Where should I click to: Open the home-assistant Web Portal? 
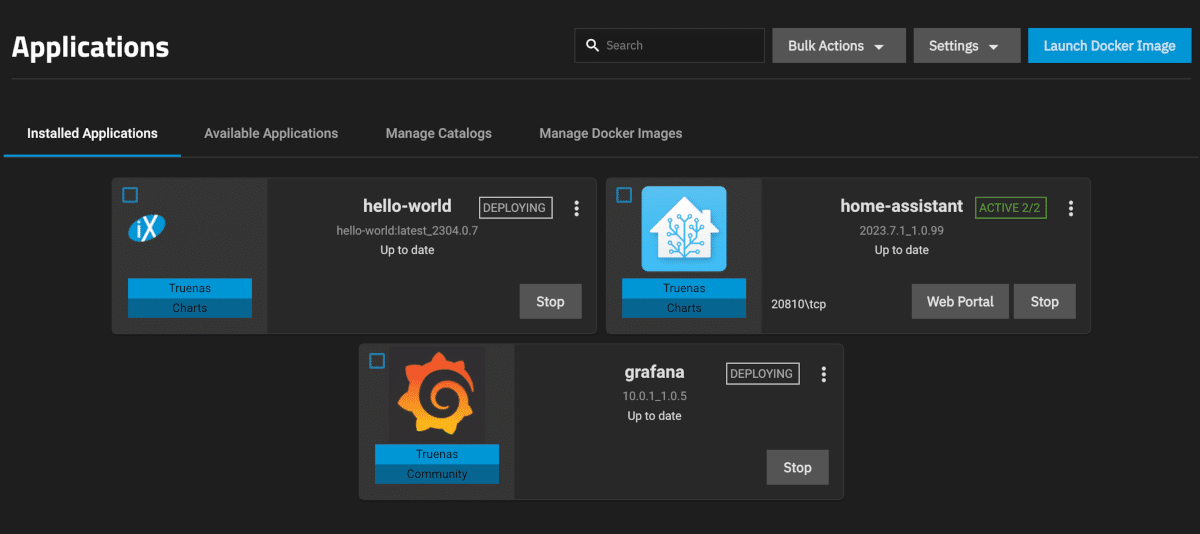960,301
